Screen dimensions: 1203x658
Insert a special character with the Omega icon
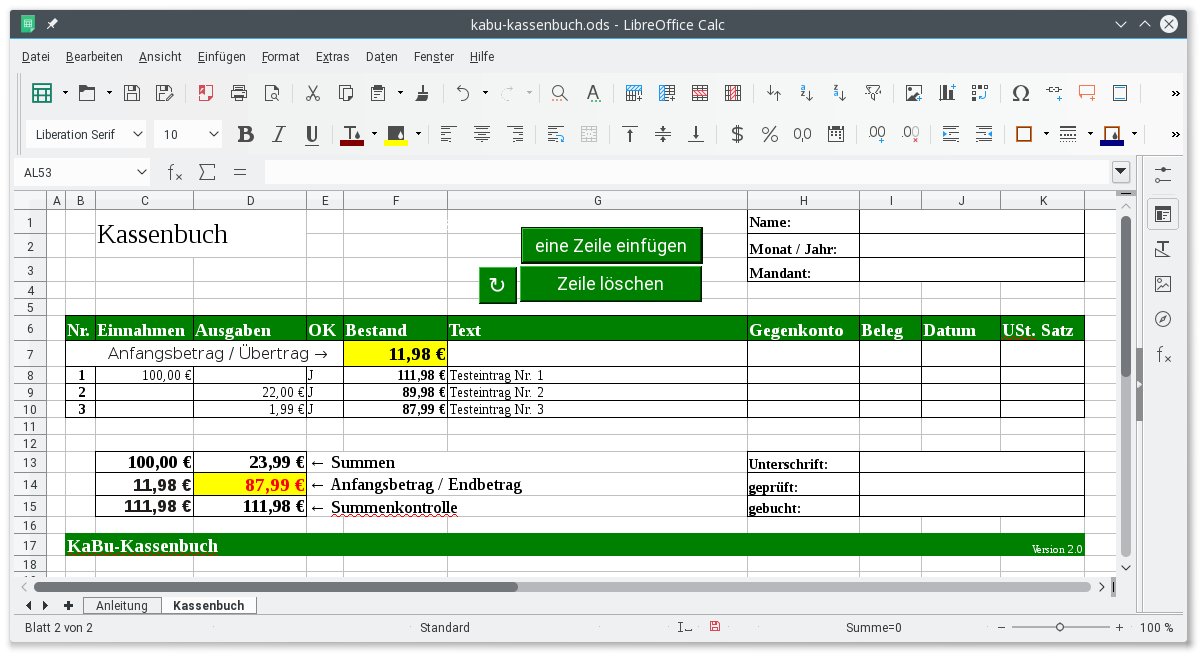1020,92
